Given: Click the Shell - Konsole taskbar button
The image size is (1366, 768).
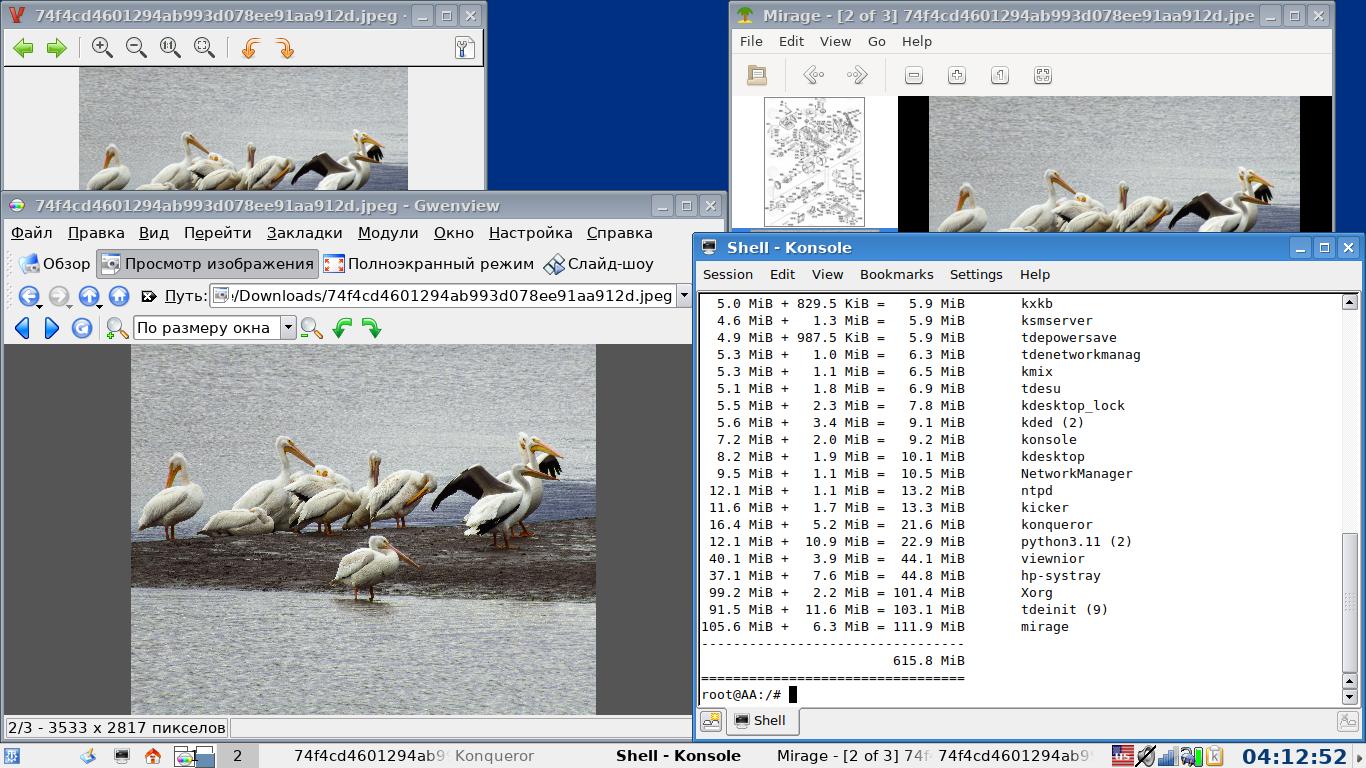Looking at the screenshot, I should point(678,756).
